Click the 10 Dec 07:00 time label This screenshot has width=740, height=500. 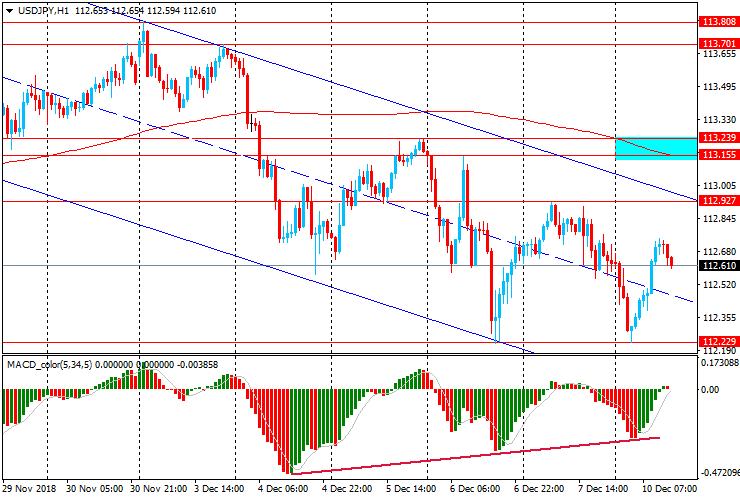668,488
